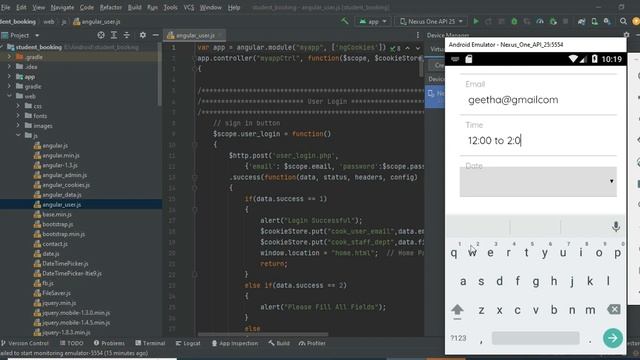Expand all in Project panel toolbar
This screenshot has width=640, height=360.
tap(114, 36)
